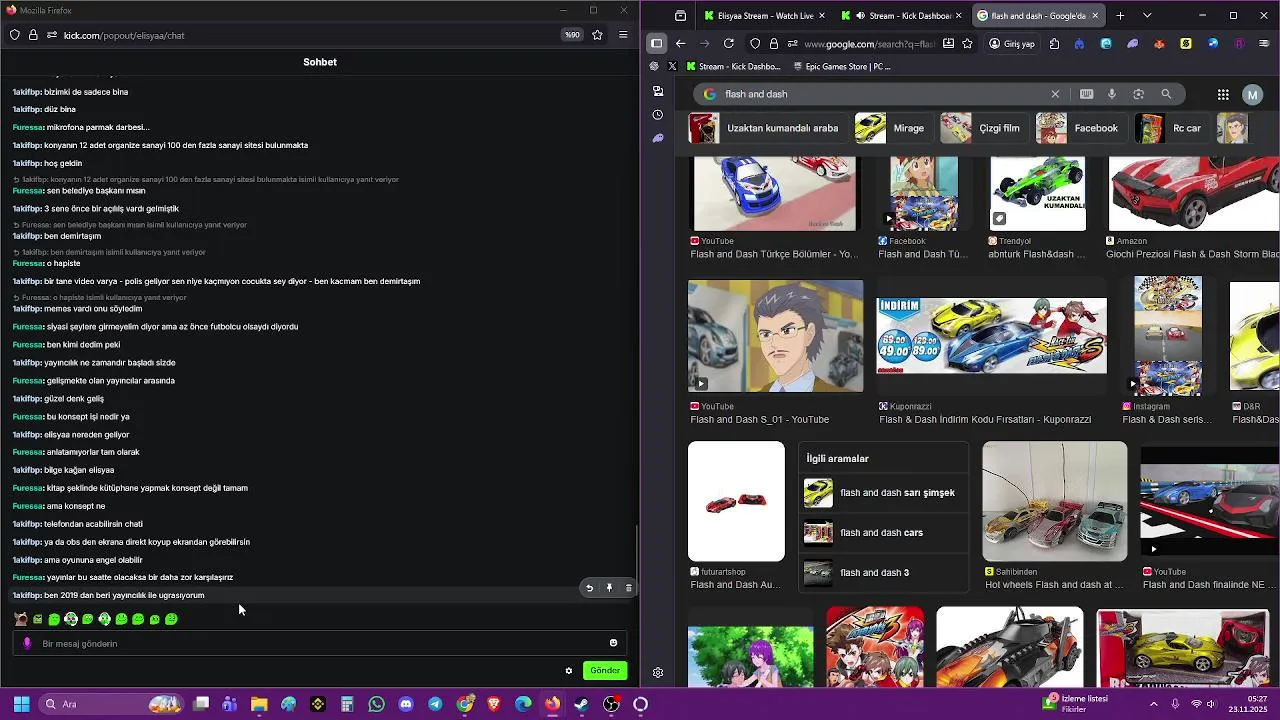Open Epic Games Store bookmark
The height and width of the screenshot is (720, 1280).
[x=841, y=67]
